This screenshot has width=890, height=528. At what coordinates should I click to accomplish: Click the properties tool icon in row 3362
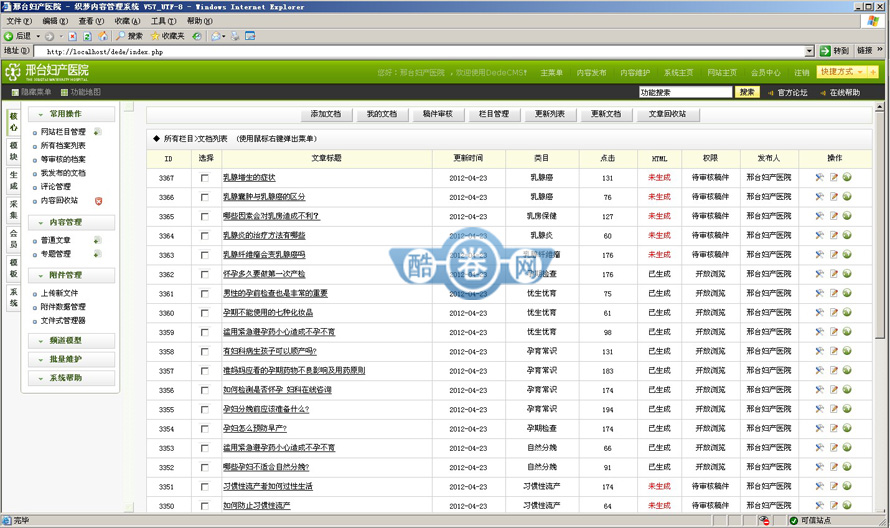point(820,274)
